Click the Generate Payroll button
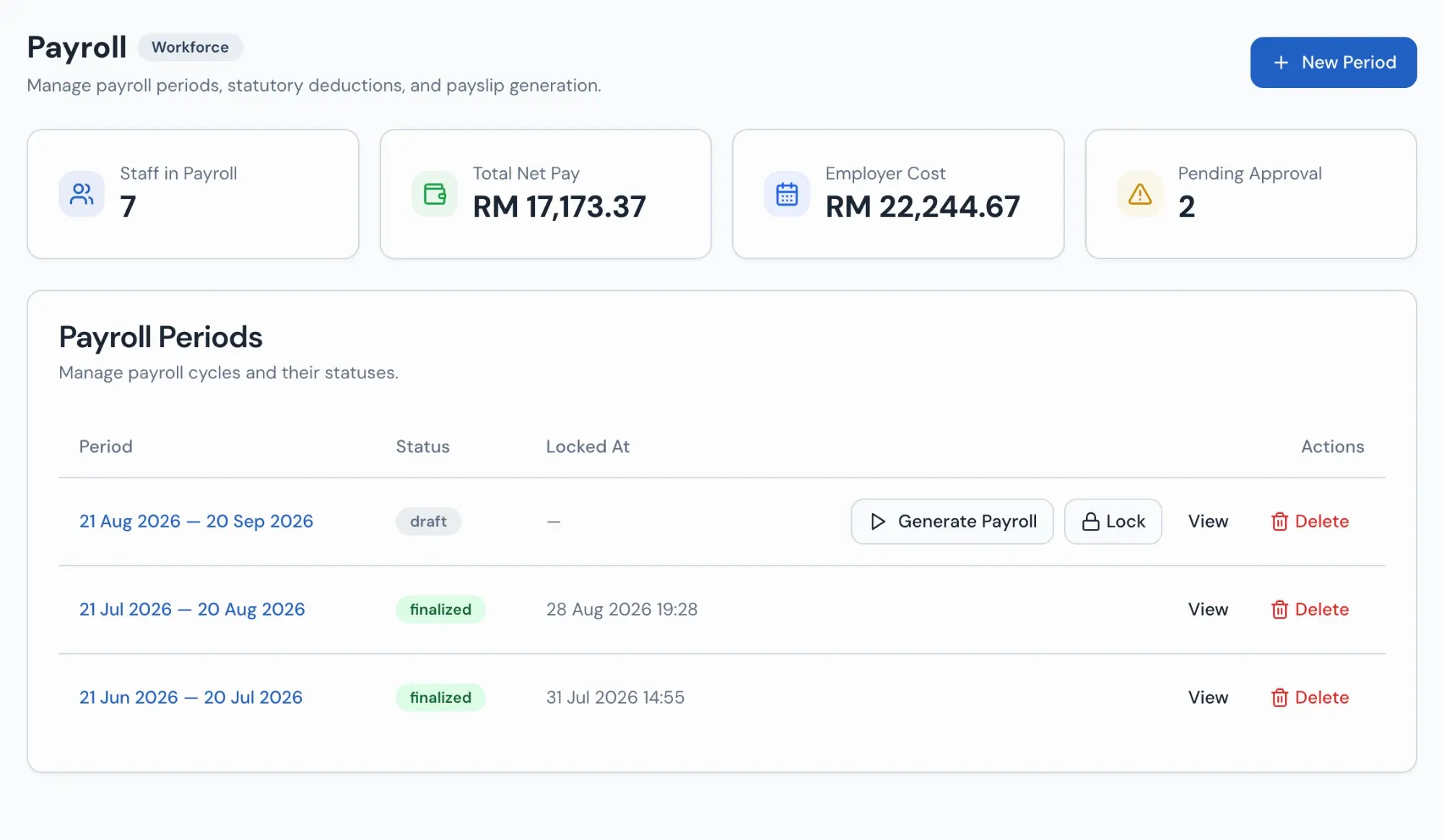1444x840 pixels. 952,522
